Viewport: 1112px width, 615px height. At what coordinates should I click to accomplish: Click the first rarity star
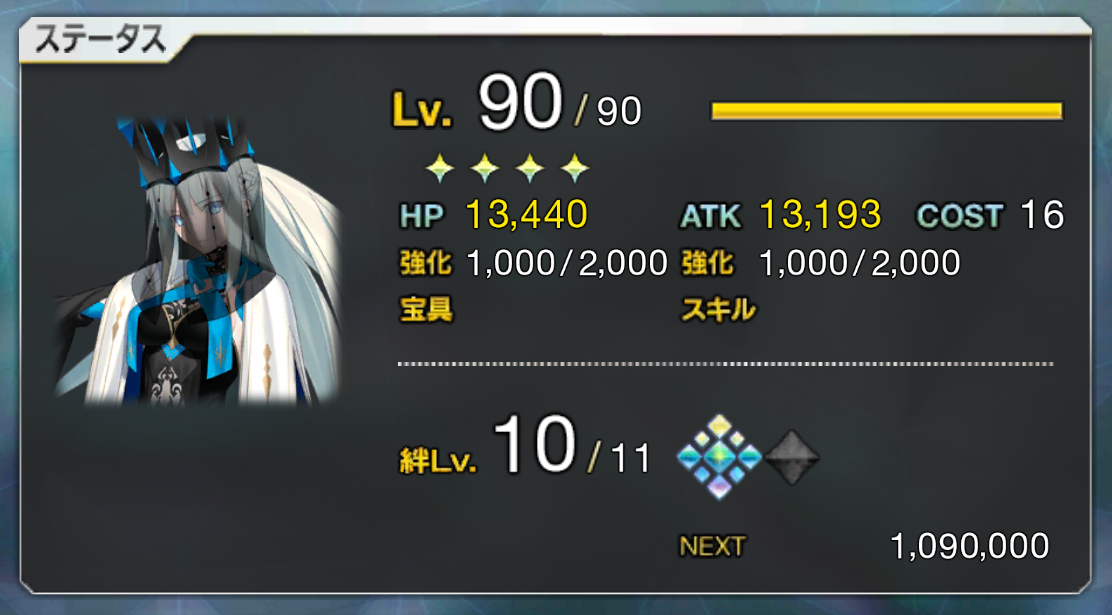point(440,169)
